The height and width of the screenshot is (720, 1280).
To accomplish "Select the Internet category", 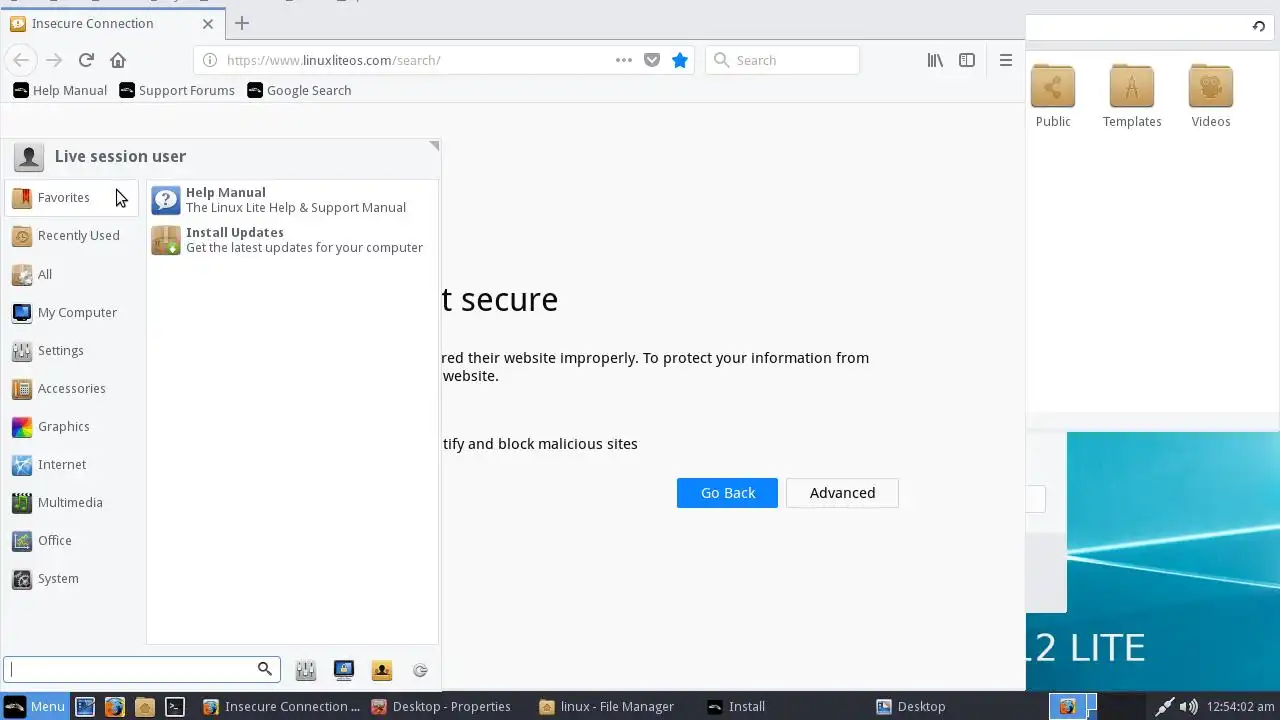I will pyautogui.click(x=72, y=464).
